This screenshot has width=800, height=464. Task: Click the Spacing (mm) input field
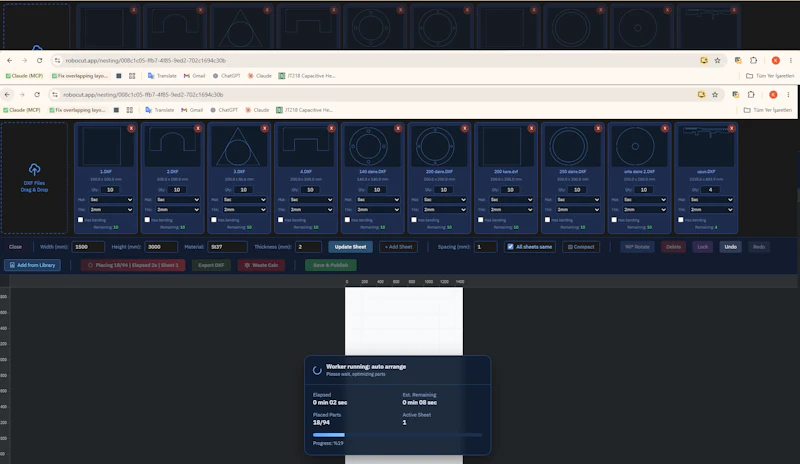click(485, 247)
